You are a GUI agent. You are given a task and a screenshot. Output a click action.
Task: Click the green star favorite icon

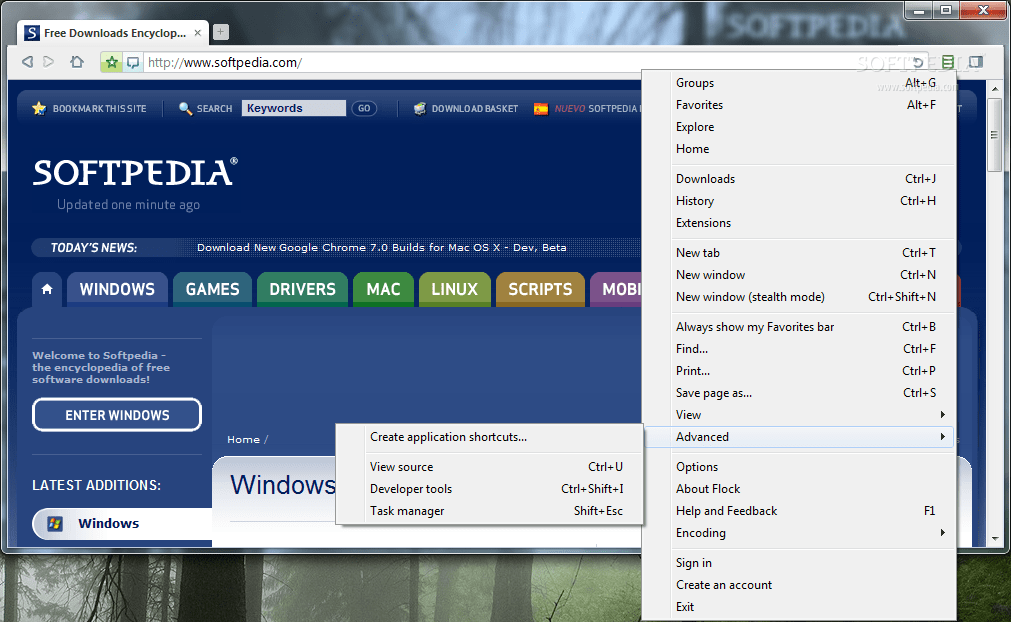click(112, 62)
